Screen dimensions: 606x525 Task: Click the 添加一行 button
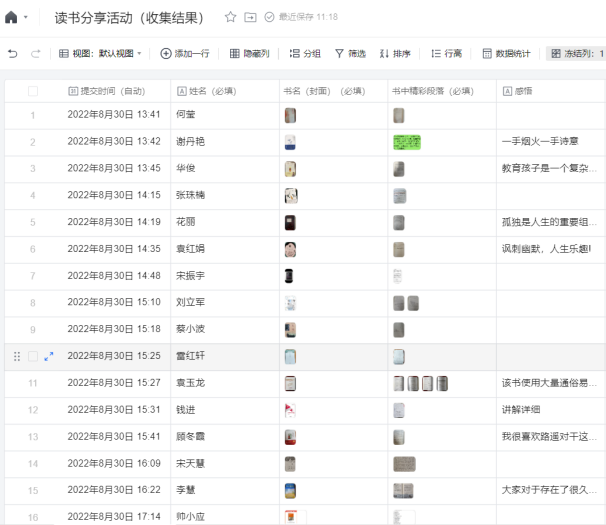(x=184, y=53)
